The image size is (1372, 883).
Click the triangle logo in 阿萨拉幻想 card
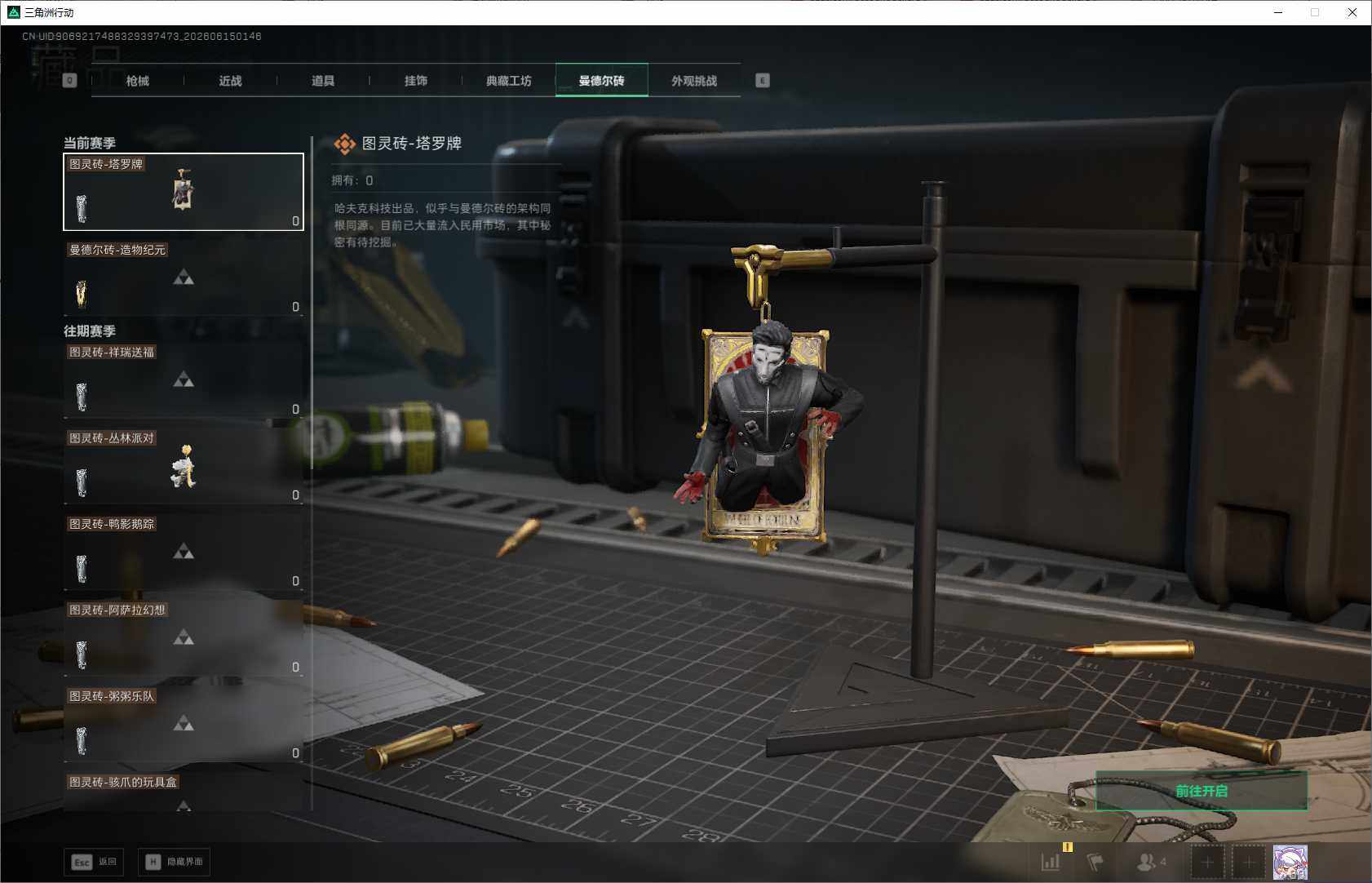(x=184, y=637)
